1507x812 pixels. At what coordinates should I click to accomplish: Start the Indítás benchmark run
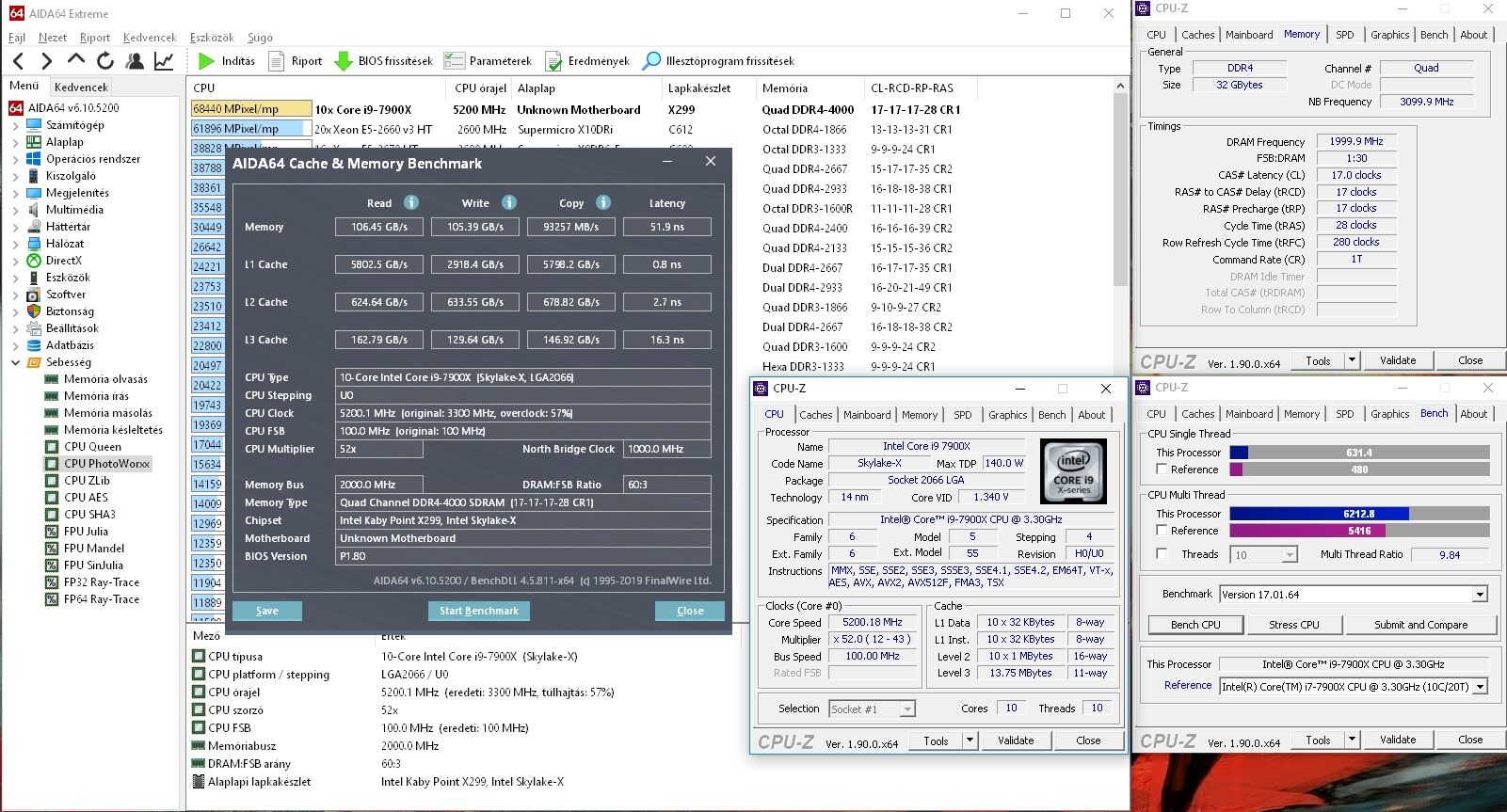(227, 61)
